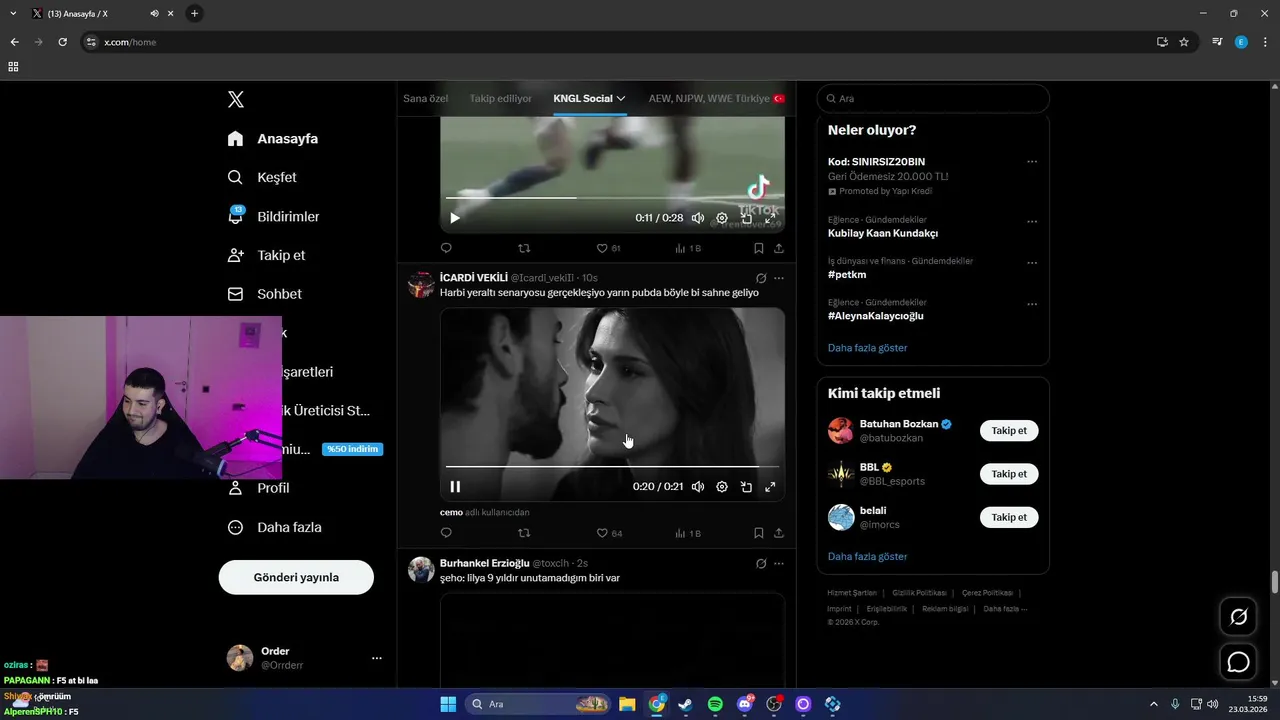This screenshot has height=720, width=1280.
Task: Open options for #petkm trend
Action: [1032, 263]
